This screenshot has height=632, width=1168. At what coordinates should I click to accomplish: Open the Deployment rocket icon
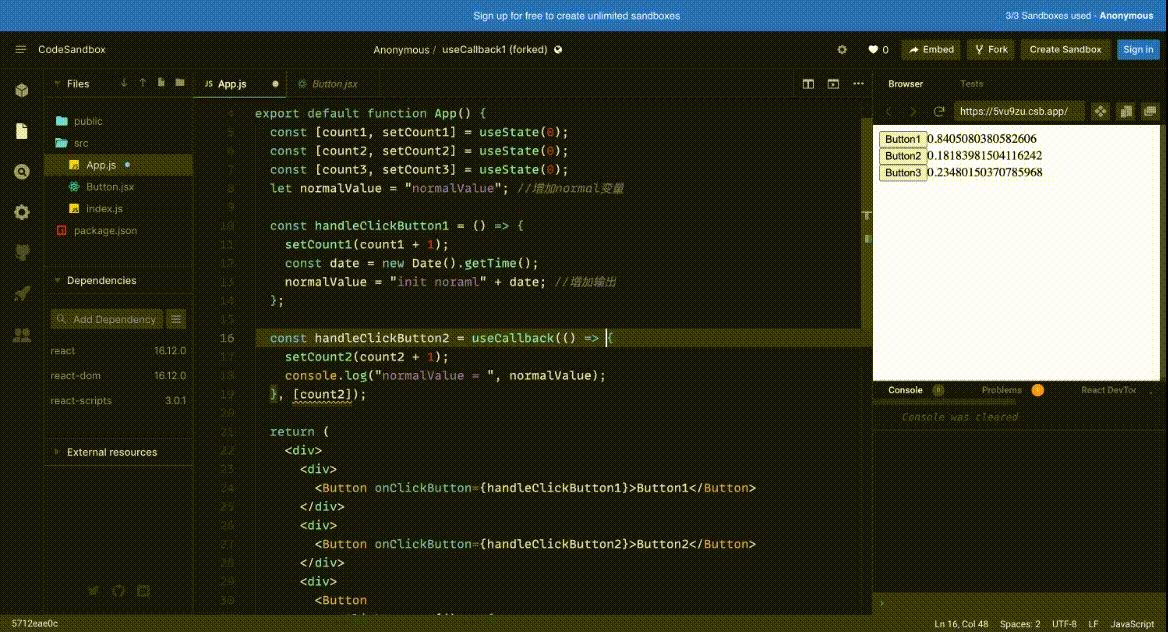(22, 294)
